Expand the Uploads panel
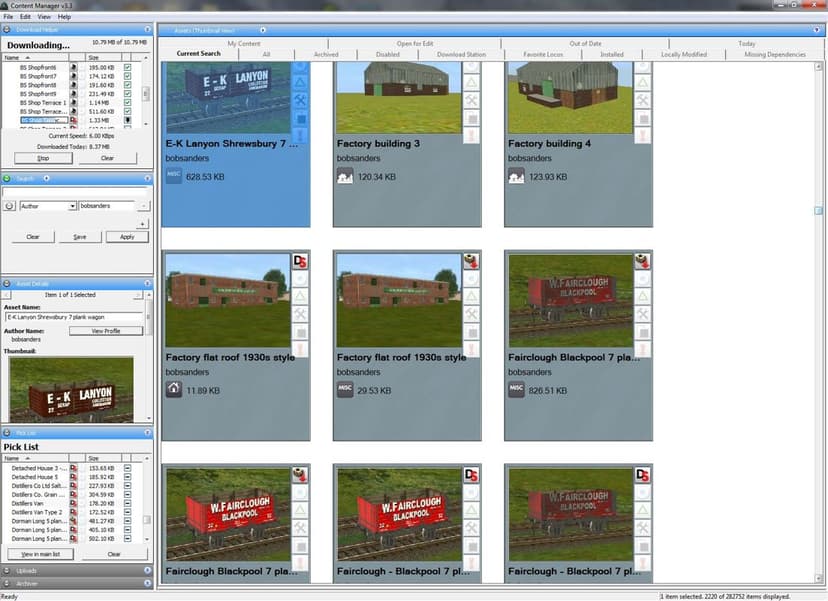 coord(148,570)
